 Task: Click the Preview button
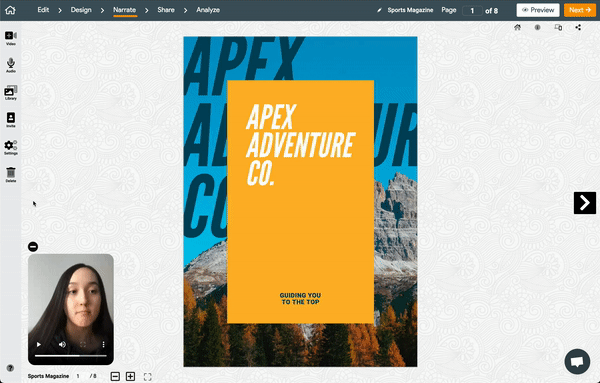[538, 10]
